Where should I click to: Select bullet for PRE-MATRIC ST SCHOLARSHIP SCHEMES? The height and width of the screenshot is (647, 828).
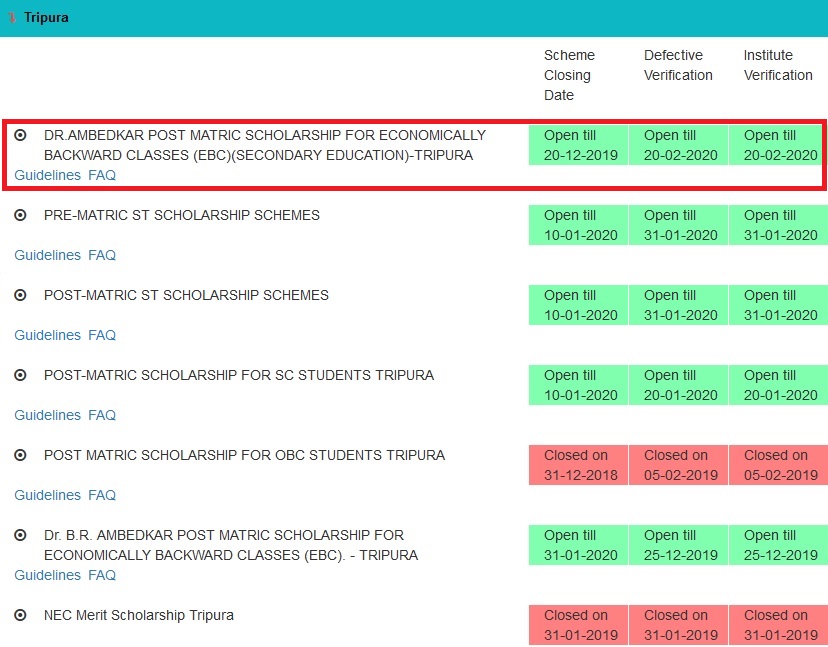(20, 215)
